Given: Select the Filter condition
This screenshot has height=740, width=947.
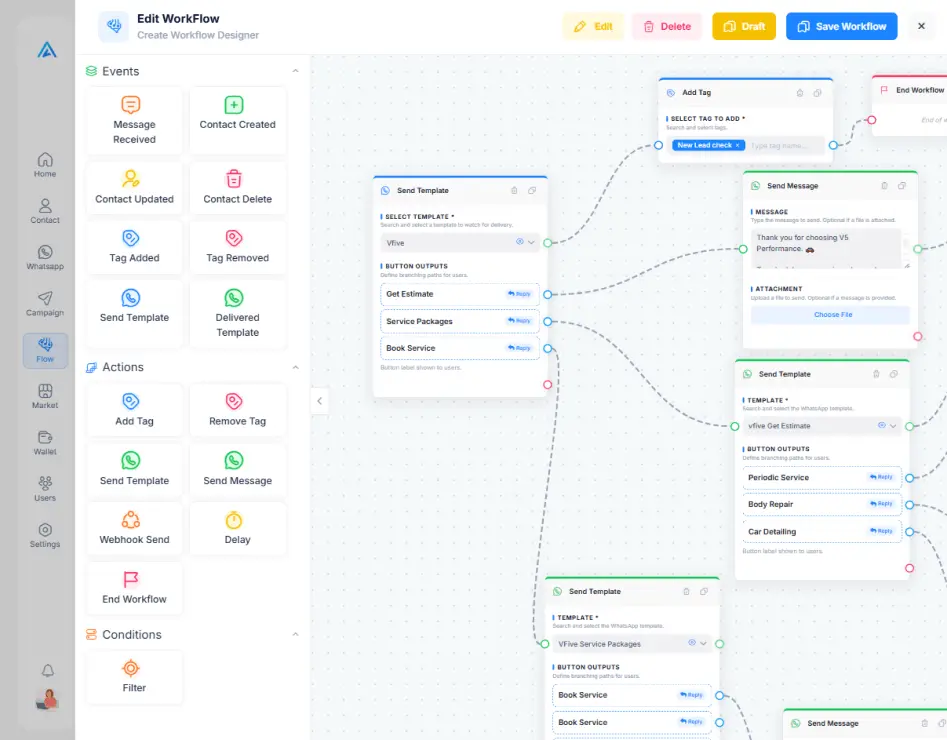Looking at the screenshot, I should (134, 677).
